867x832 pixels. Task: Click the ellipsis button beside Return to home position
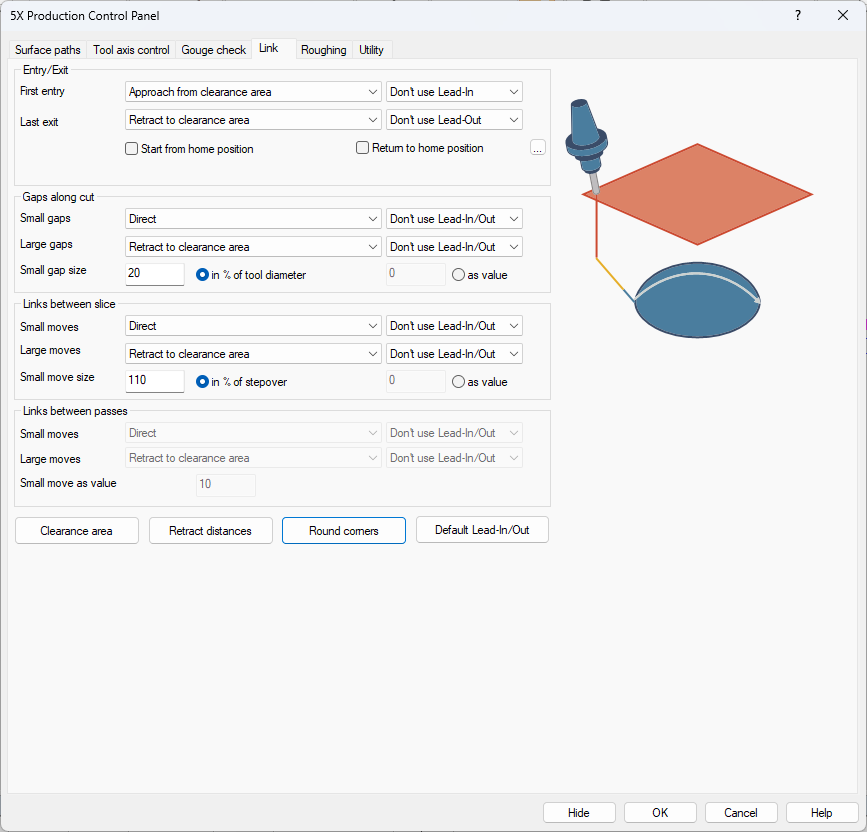coord(538,148)
